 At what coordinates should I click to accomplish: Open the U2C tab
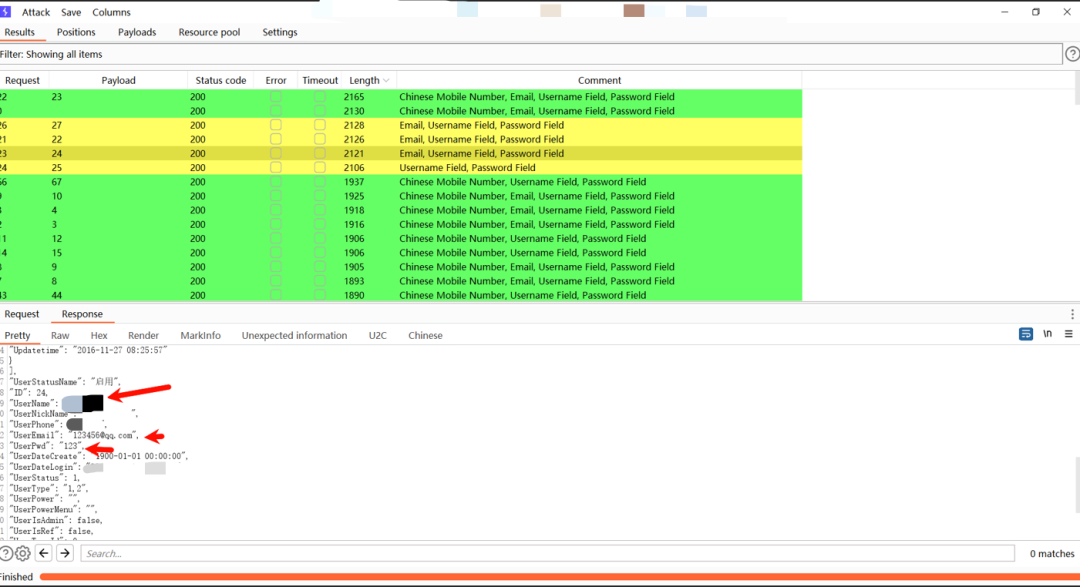click(377, 336)
